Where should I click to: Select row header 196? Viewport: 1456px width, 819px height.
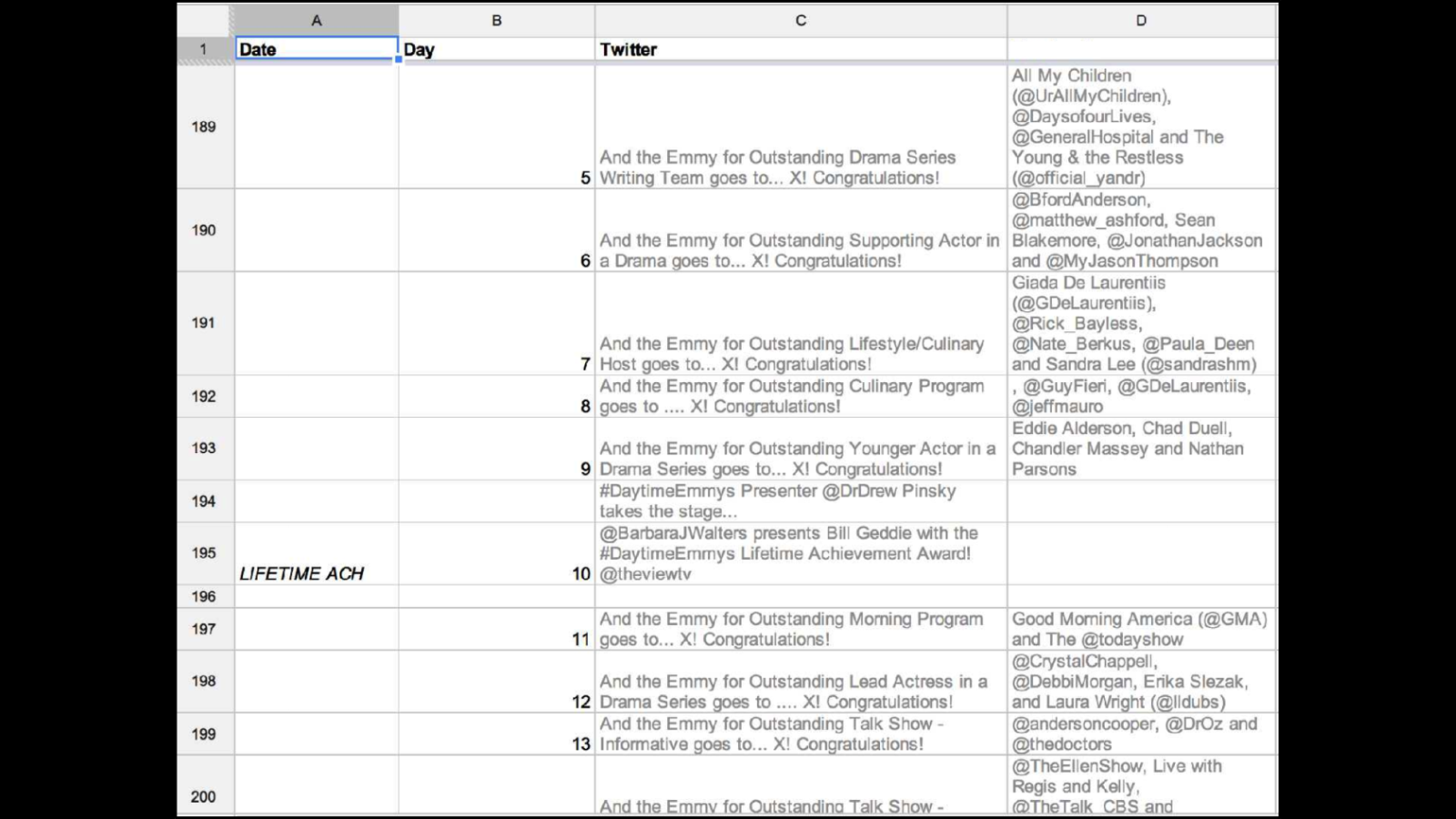[205, 596]
